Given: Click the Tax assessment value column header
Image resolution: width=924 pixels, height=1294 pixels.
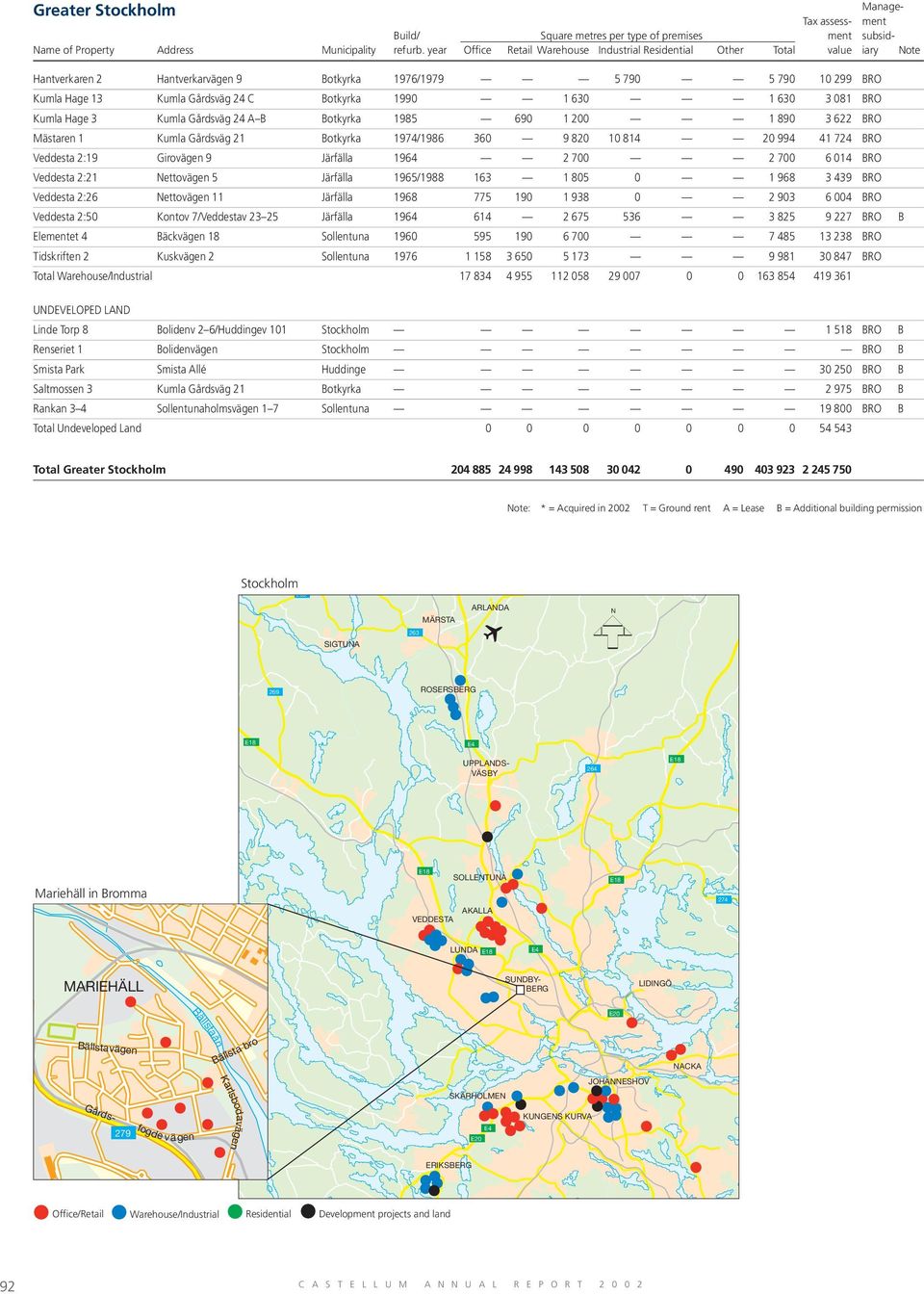Looking at the screenshot, I should point(827,36).
